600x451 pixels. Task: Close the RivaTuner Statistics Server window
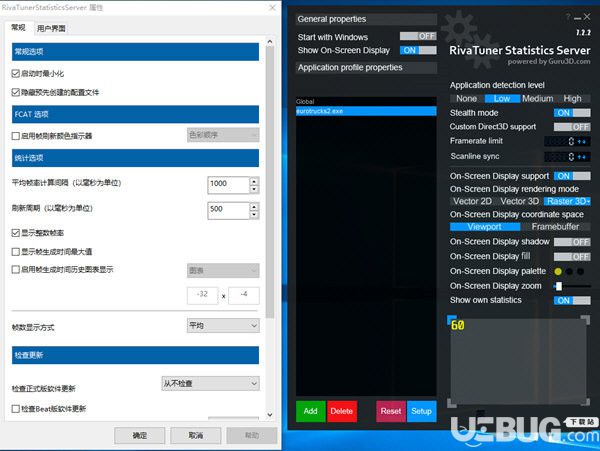tap(587, 16)
